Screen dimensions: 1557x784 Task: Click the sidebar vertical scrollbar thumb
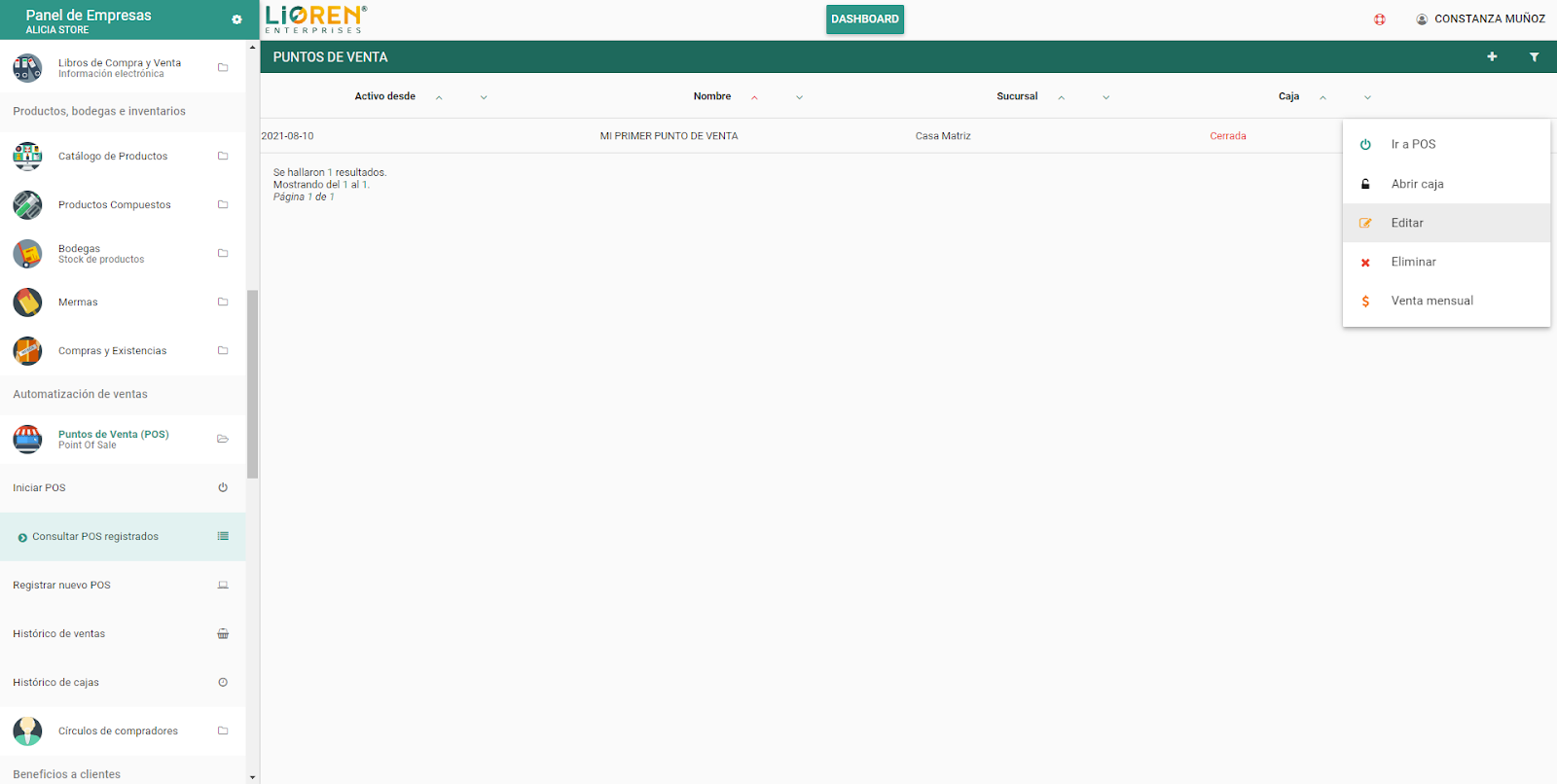click(x=253, y=384)
